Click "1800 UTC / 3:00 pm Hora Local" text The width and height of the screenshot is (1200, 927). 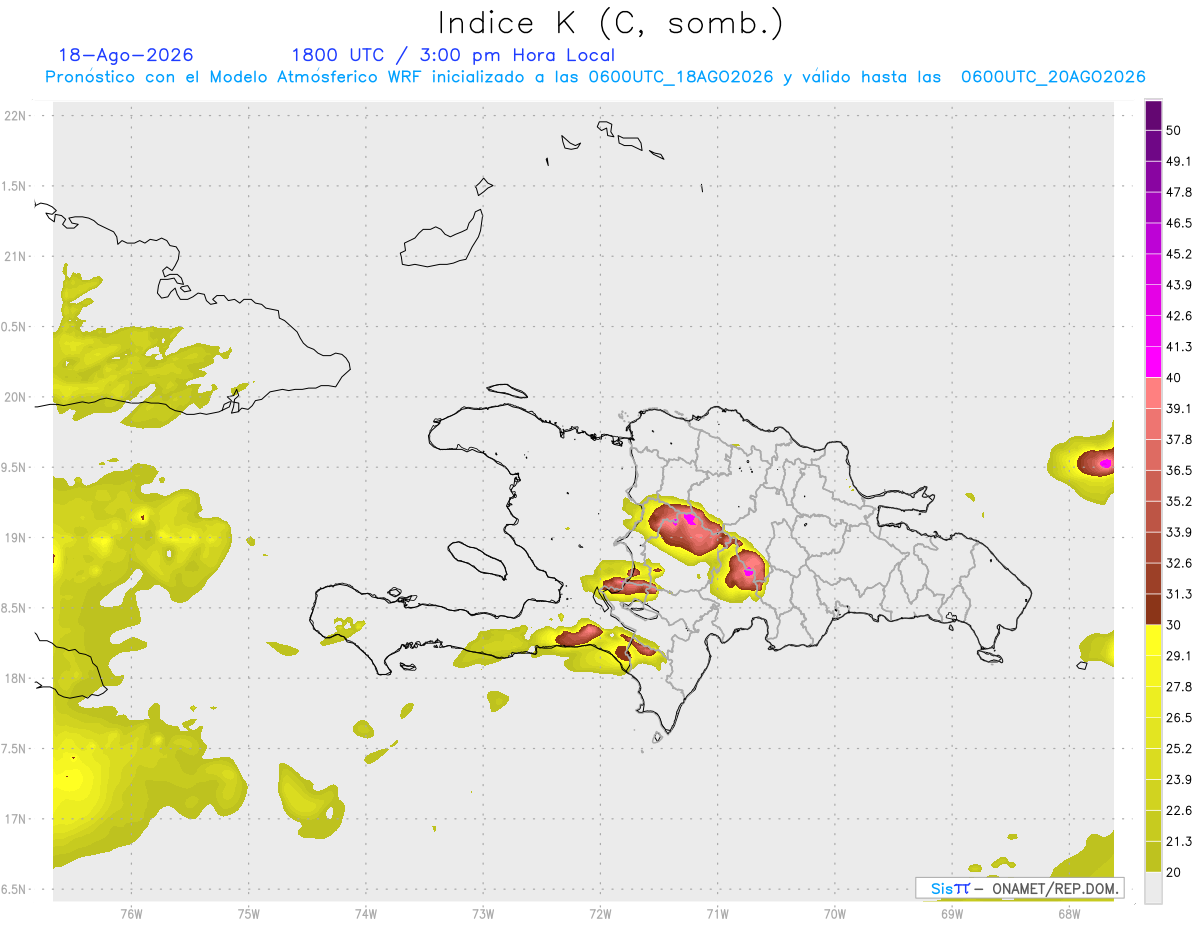tap(453, 55)
